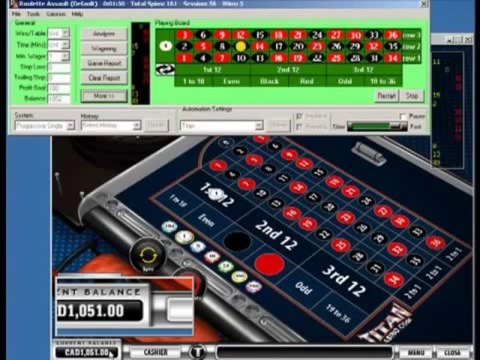Click the Clear Report button

click(104, 78)
